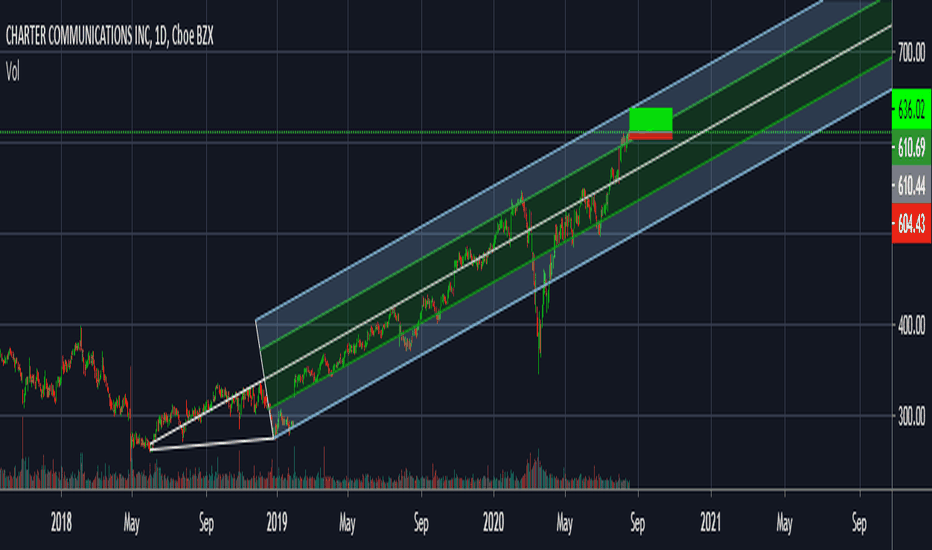
Task: Select the green profit target box
Action: pos(651,120)
